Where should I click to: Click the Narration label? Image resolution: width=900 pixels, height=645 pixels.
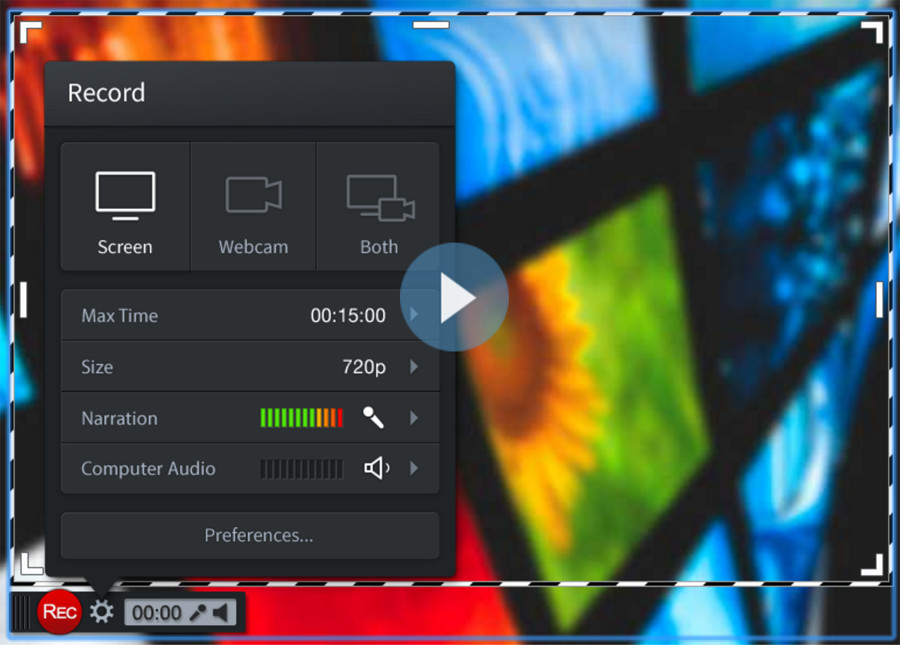(119, 418)
